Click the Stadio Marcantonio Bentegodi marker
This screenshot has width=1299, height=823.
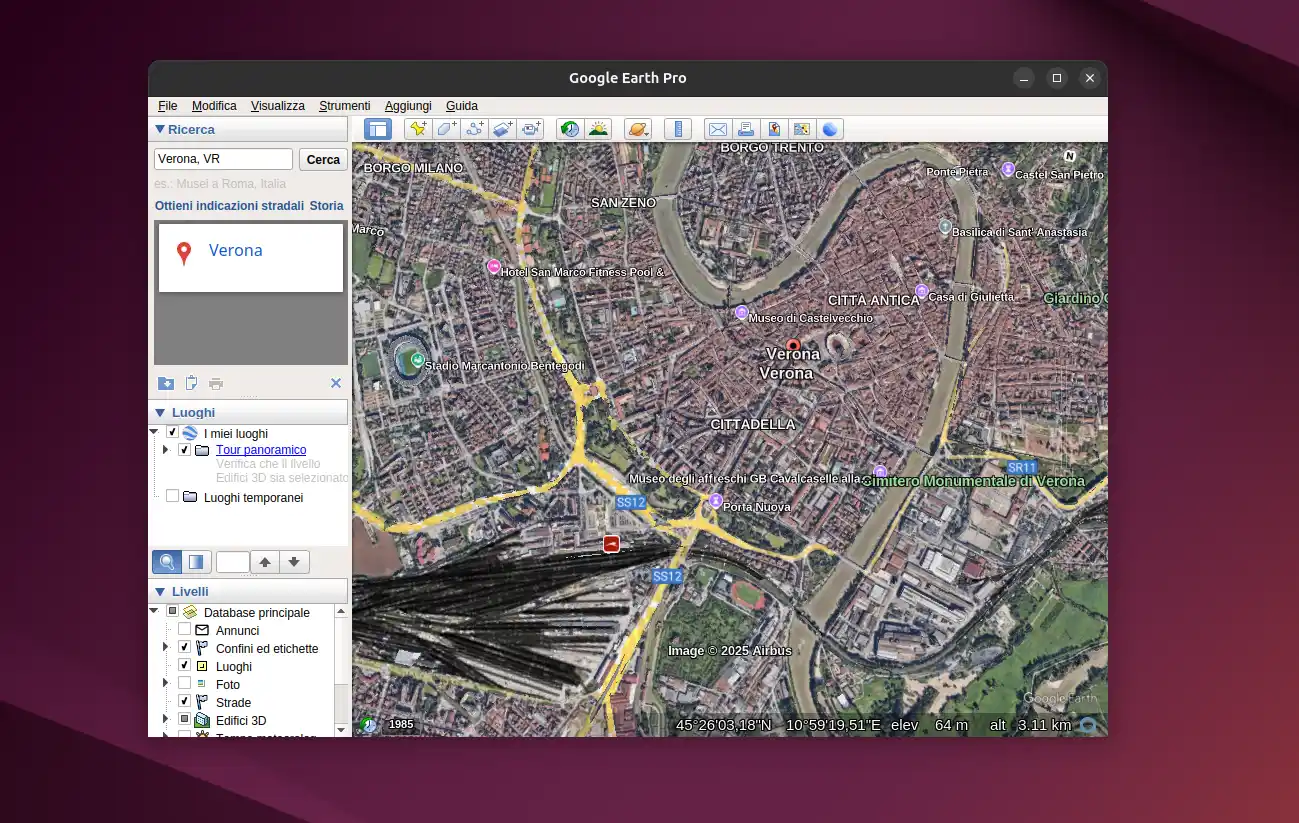click(418, 360)
